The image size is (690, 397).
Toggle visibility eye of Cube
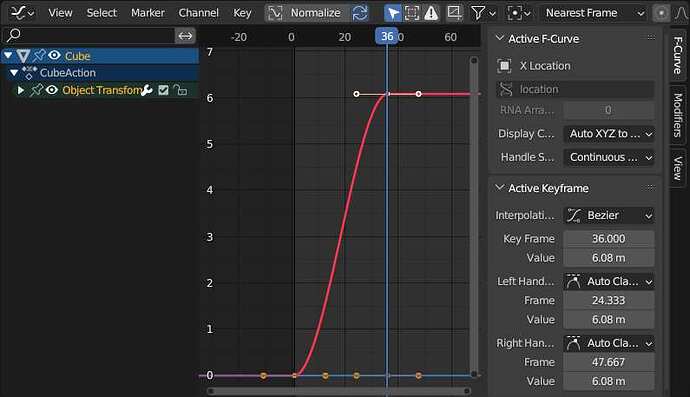point(54,55)
